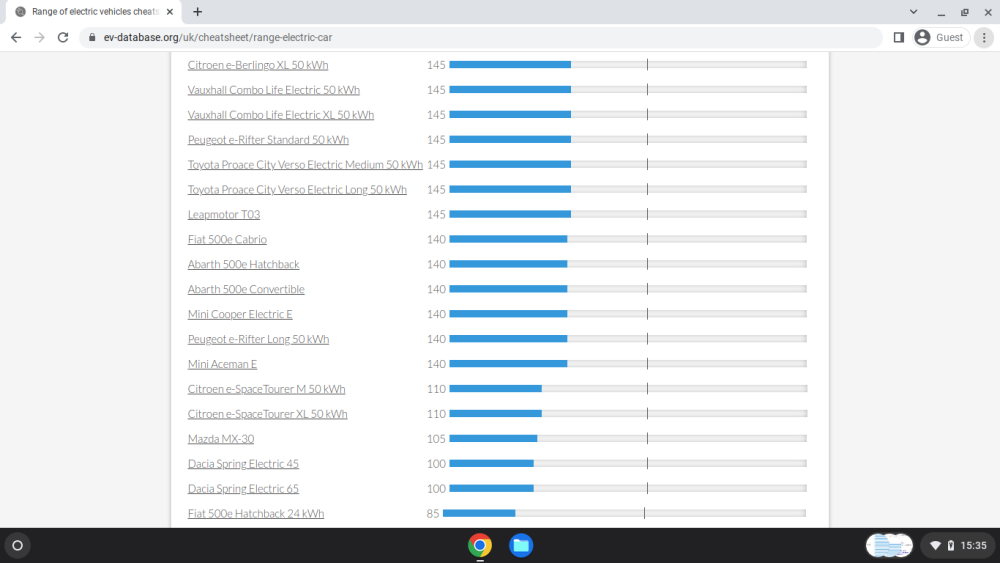
Task: Go back to the previous page
Action: [x=16, y=38]
